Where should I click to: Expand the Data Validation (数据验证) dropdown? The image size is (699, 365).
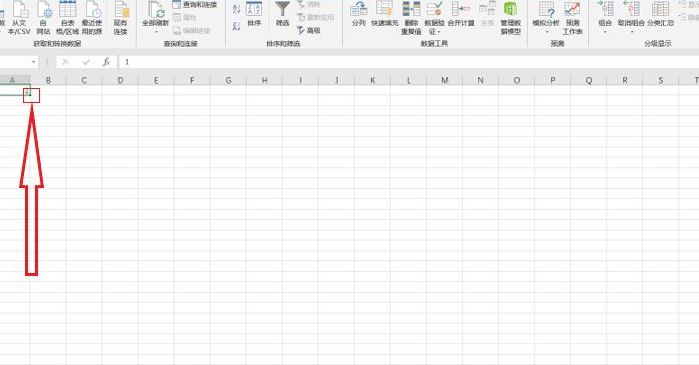pos(439,32)
